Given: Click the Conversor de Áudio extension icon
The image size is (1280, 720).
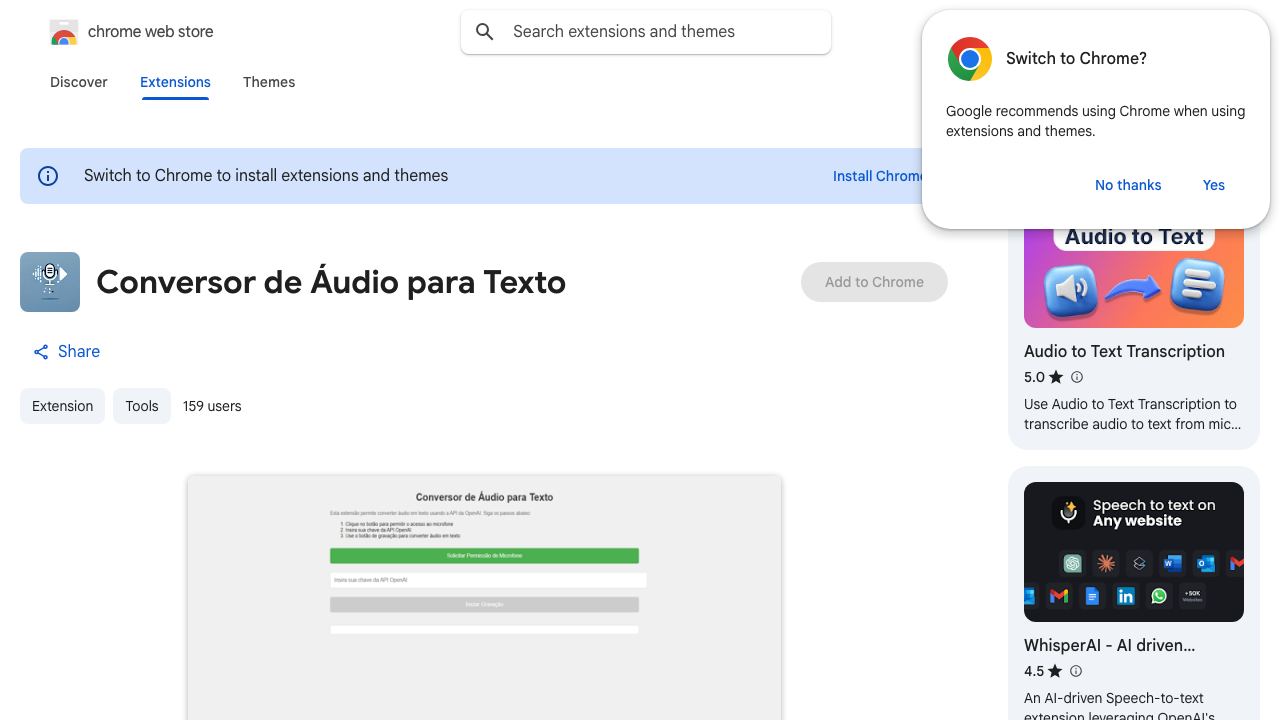Looking at the screenshot, I should (50, 282).
